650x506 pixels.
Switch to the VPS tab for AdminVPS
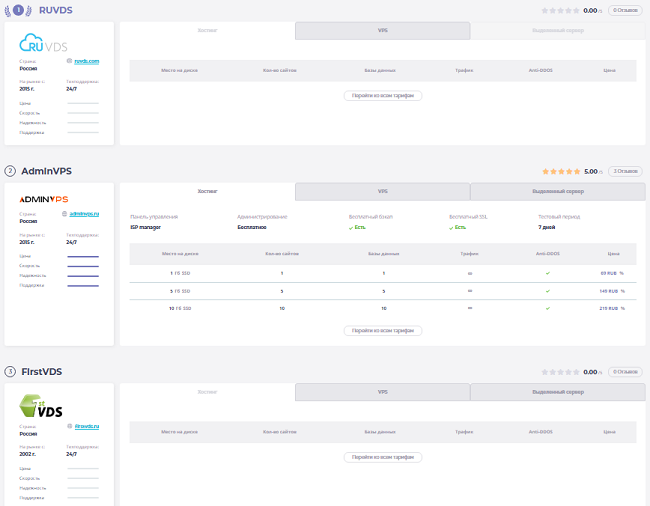click(383, 191)
